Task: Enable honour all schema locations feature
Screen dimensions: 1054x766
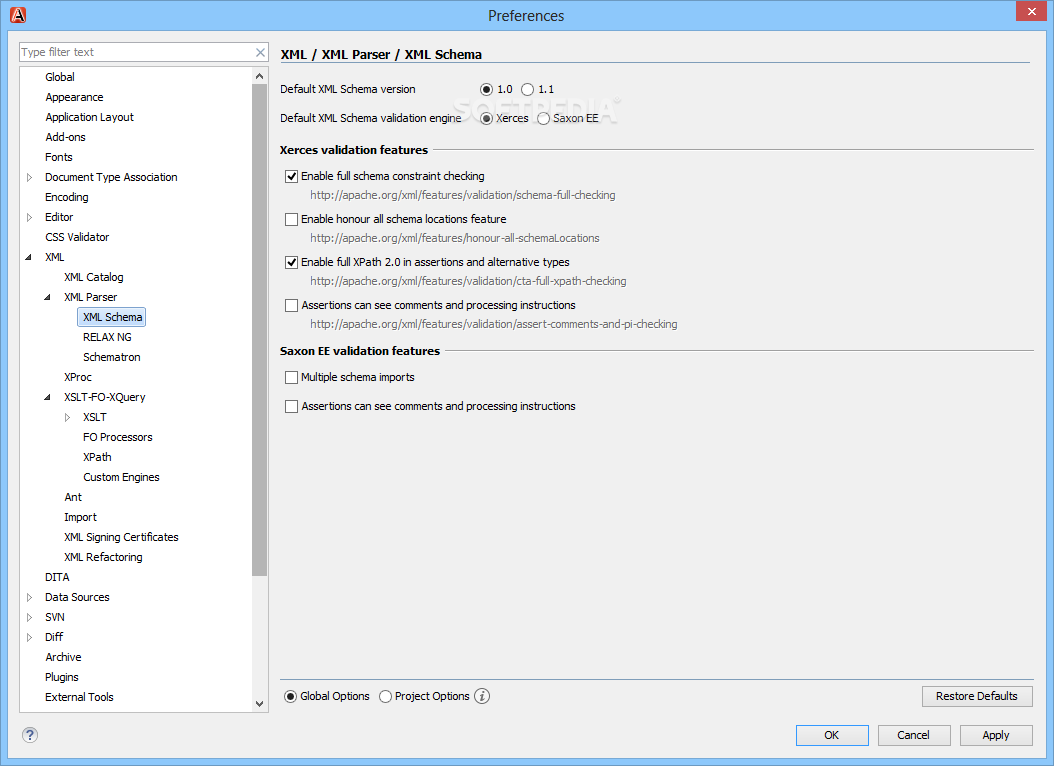Action: coord(291,220)
